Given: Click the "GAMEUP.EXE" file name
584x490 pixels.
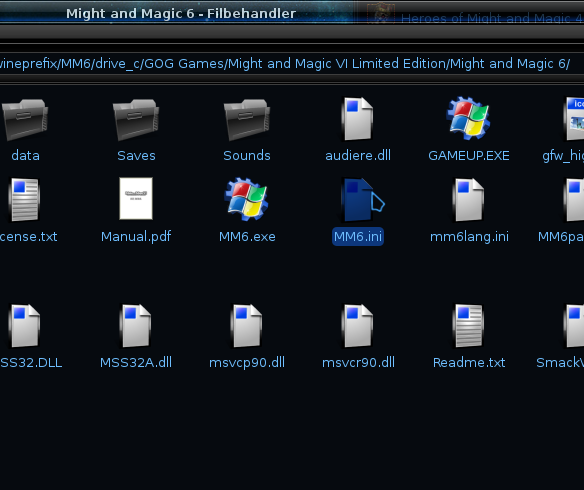Looking at the screenshot, I should point(469,155).
